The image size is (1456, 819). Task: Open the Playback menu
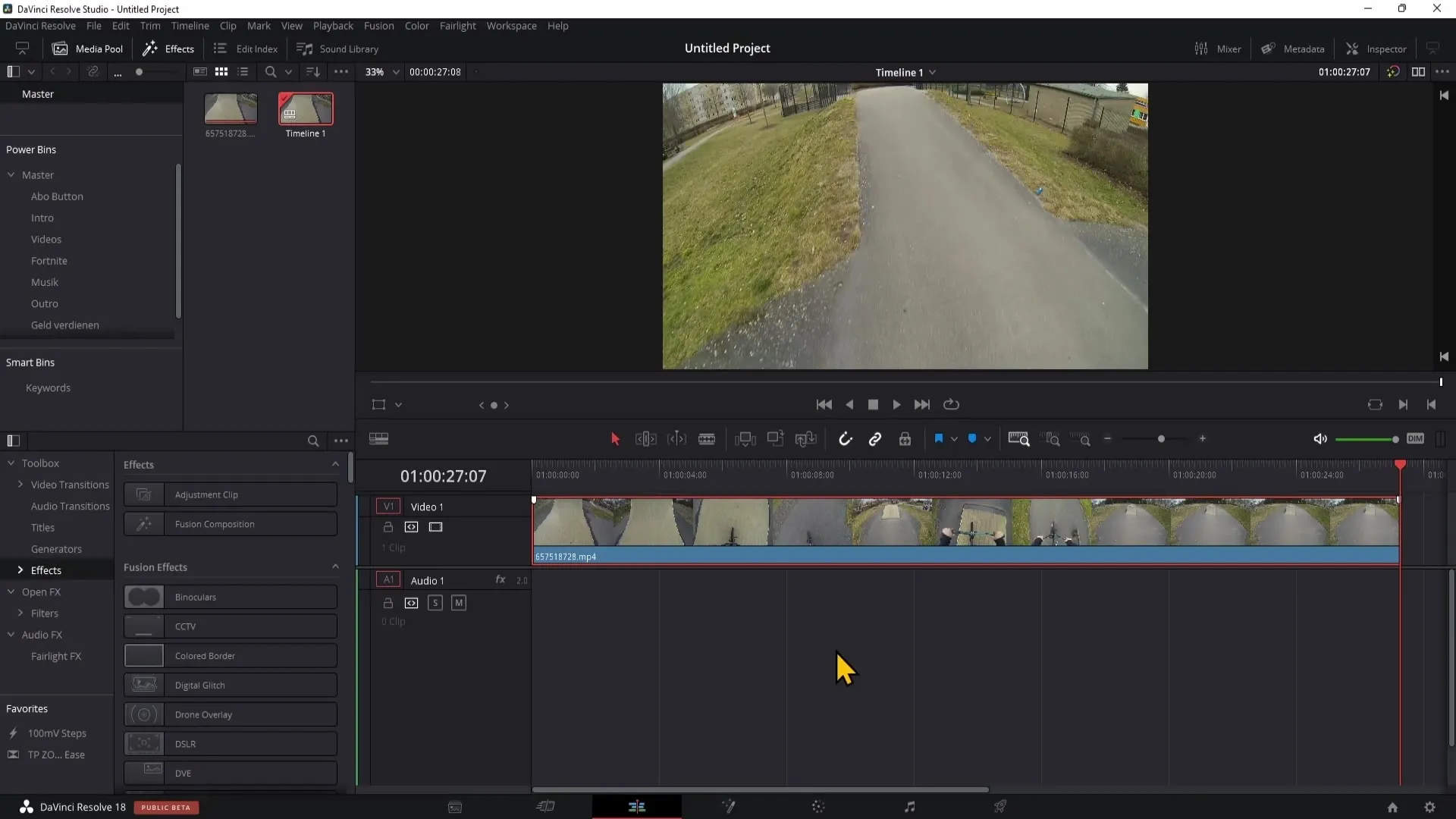[x=333, y=25]
